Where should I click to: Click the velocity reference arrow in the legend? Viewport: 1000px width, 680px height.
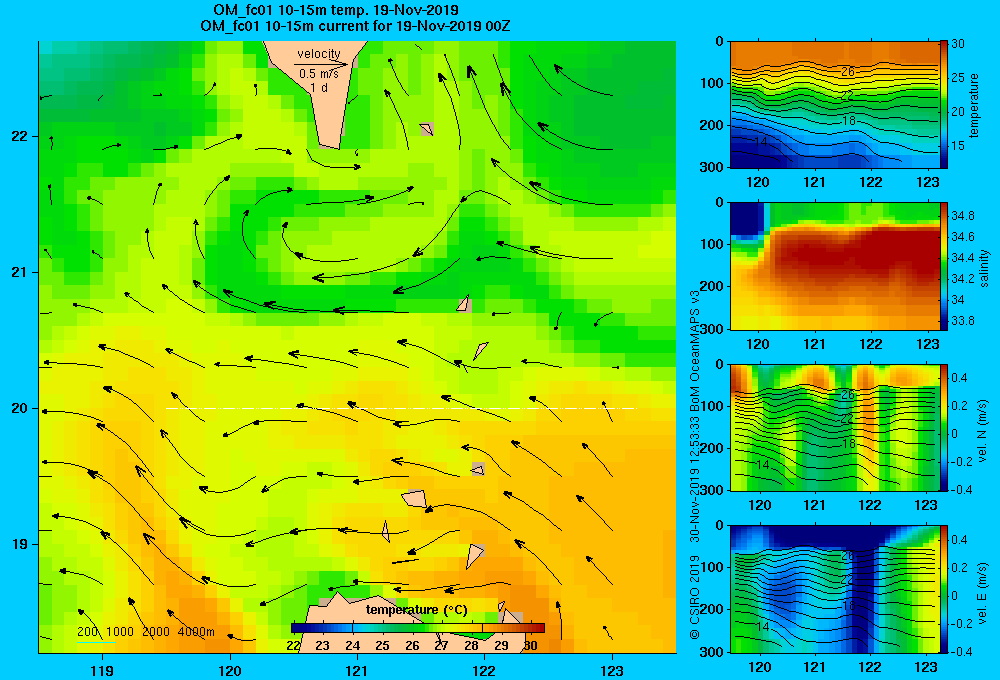pyautogui.click(x=321, y=64)
